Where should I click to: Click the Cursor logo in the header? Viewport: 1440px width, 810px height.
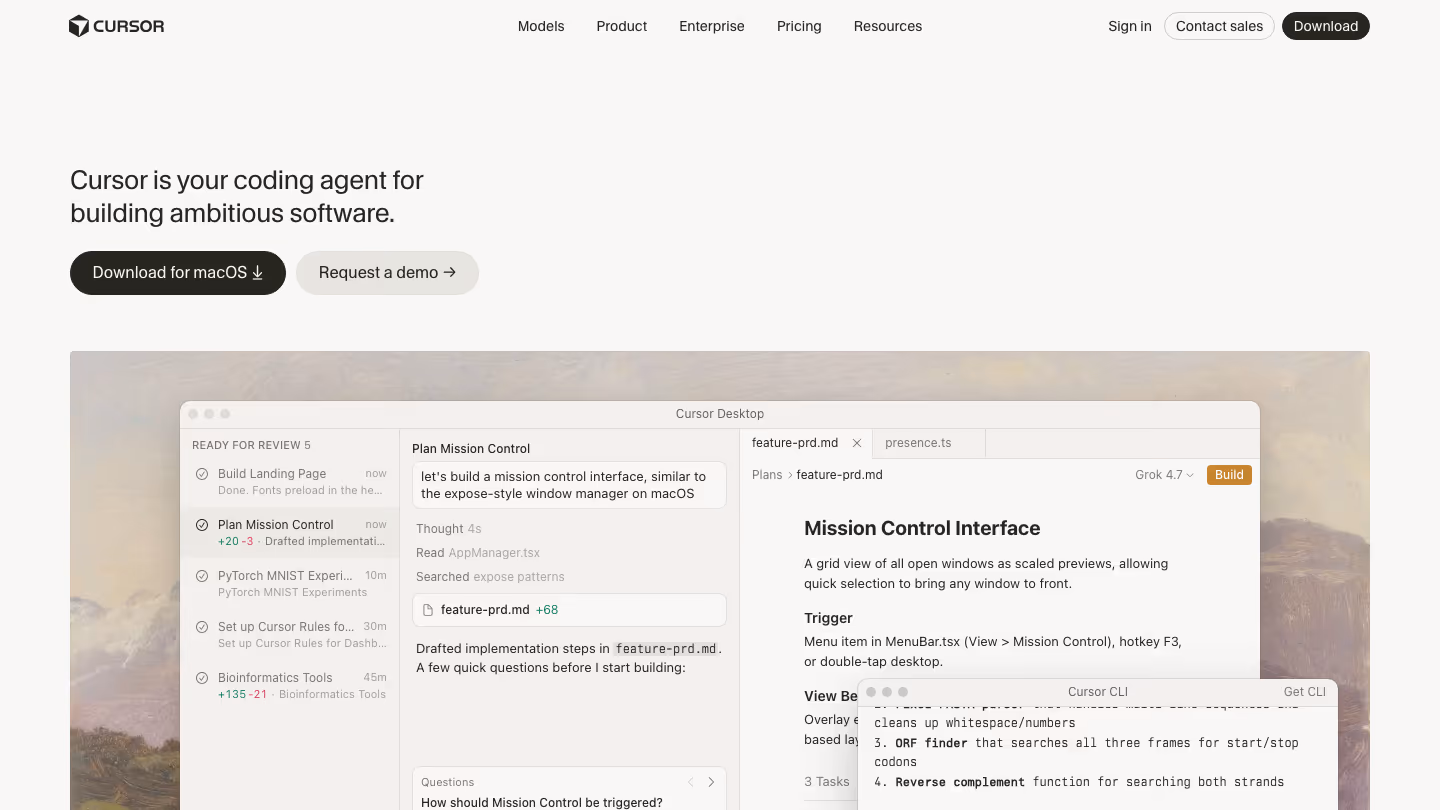(x=117, y=26)
